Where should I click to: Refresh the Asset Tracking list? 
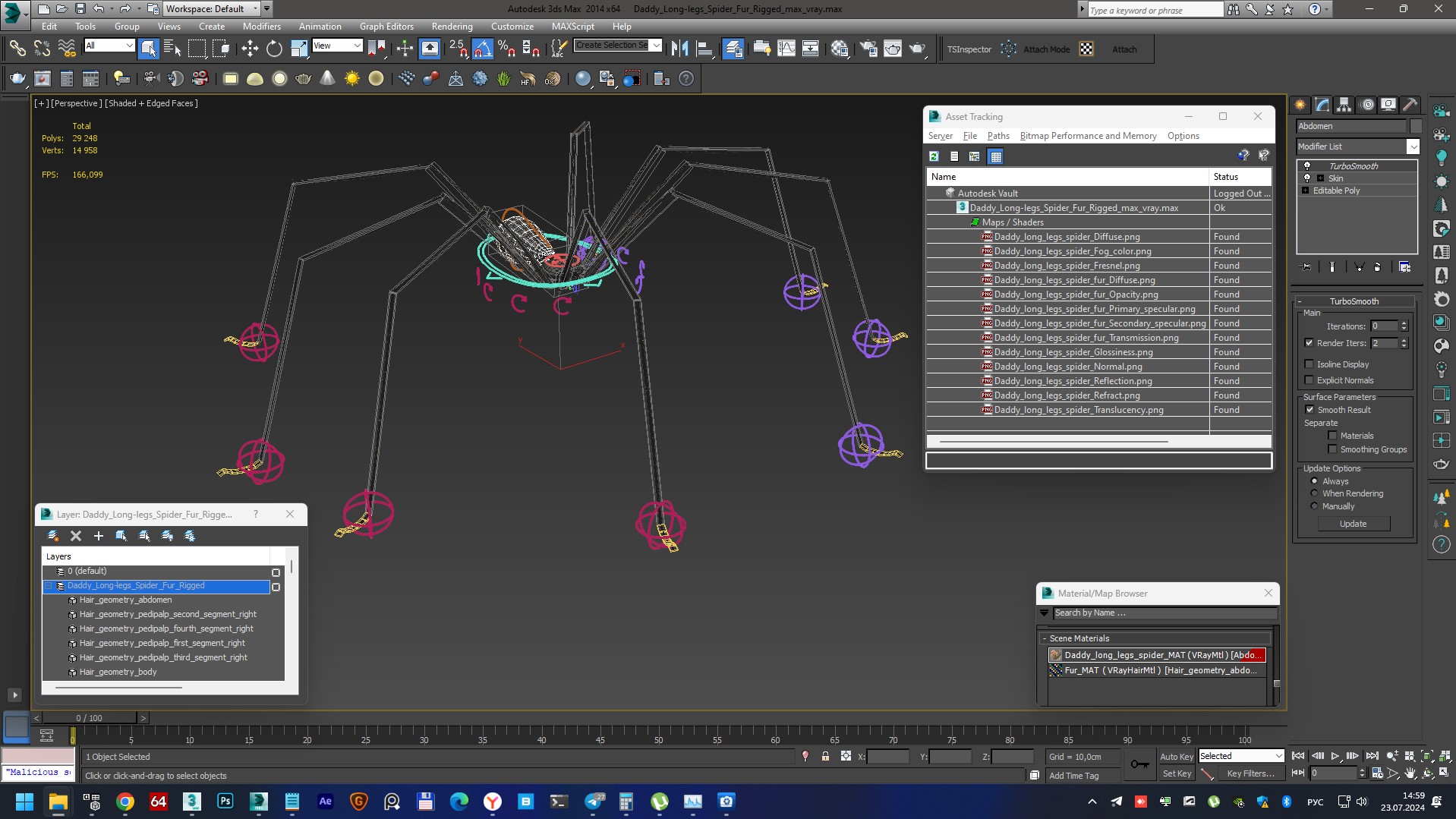[x=934, y=156]
